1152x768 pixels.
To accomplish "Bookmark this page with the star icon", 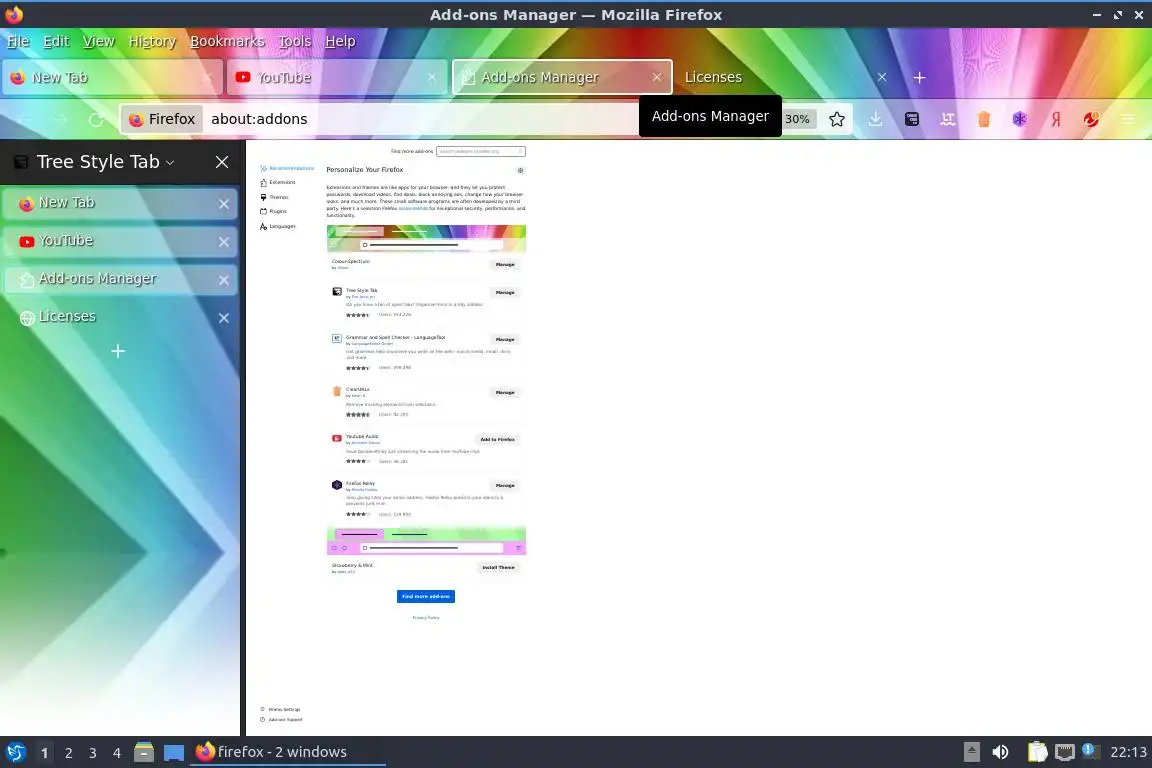I will [x=836, y=119].
